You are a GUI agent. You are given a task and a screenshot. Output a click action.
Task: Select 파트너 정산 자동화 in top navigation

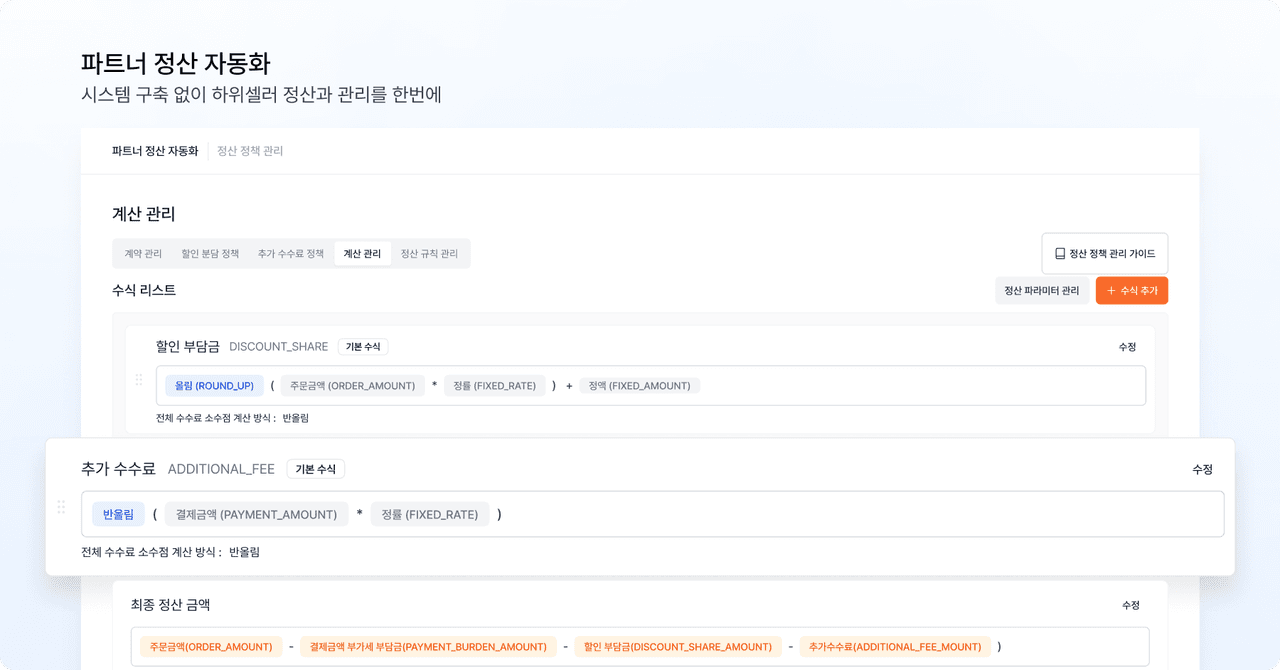(155, 151)
